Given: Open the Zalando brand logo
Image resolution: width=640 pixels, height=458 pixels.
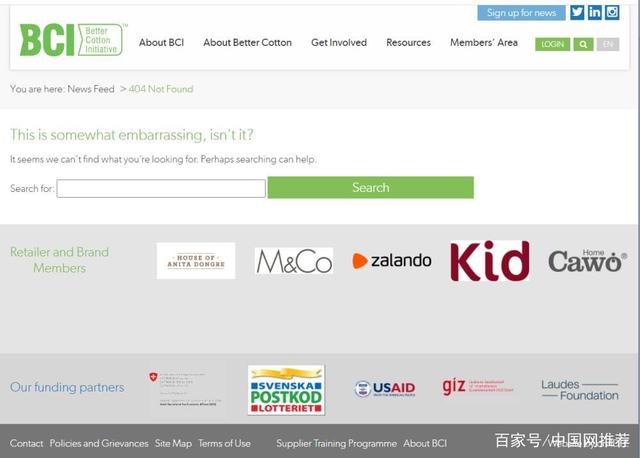Looking at the screenshot, I should (x=392, y=261).
